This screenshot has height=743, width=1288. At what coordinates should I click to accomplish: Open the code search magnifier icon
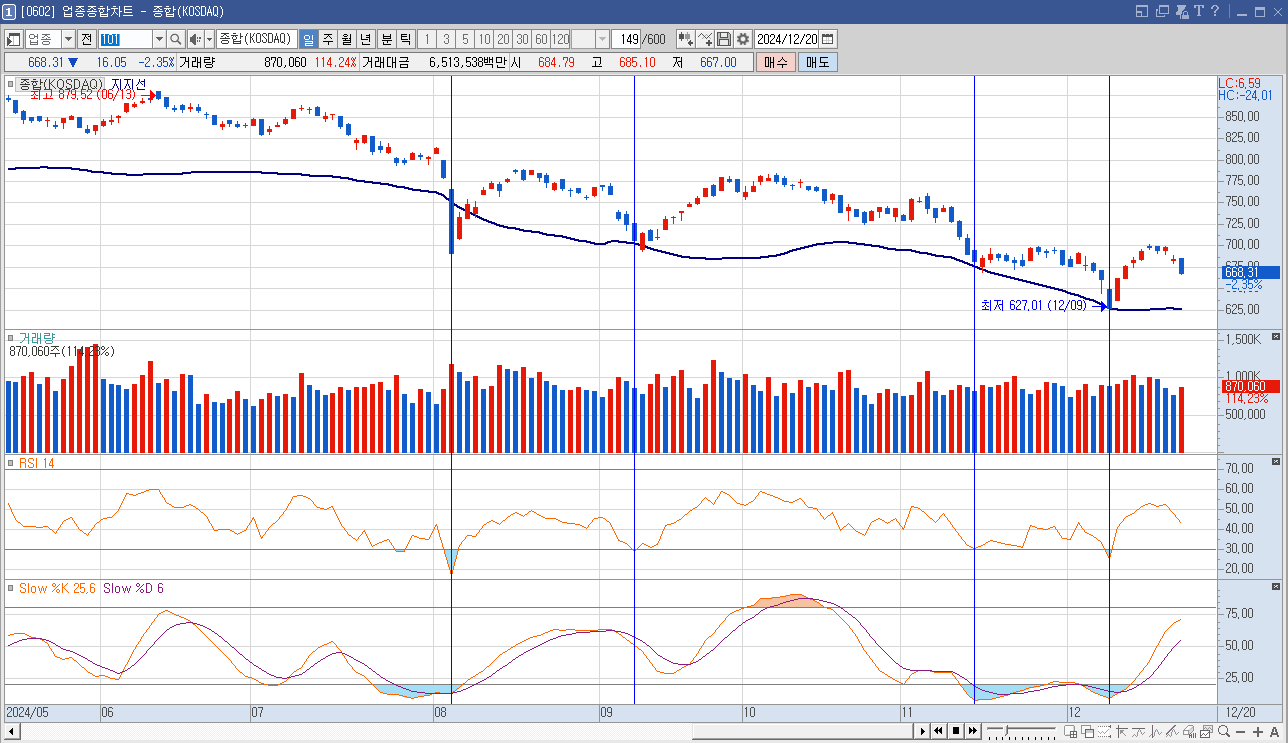[175, 39]
